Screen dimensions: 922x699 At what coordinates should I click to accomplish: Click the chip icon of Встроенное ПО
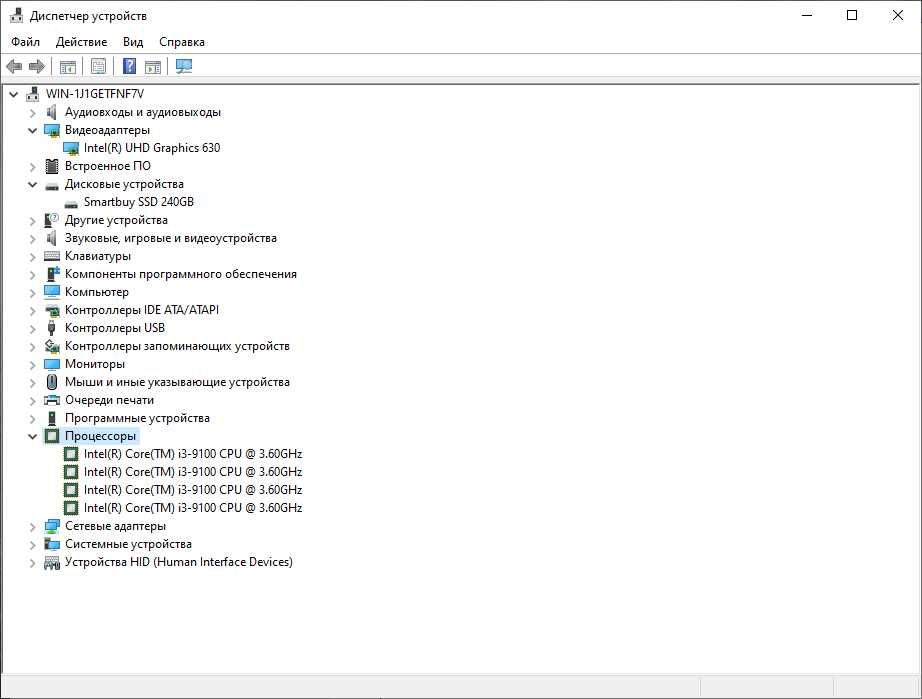52,166
